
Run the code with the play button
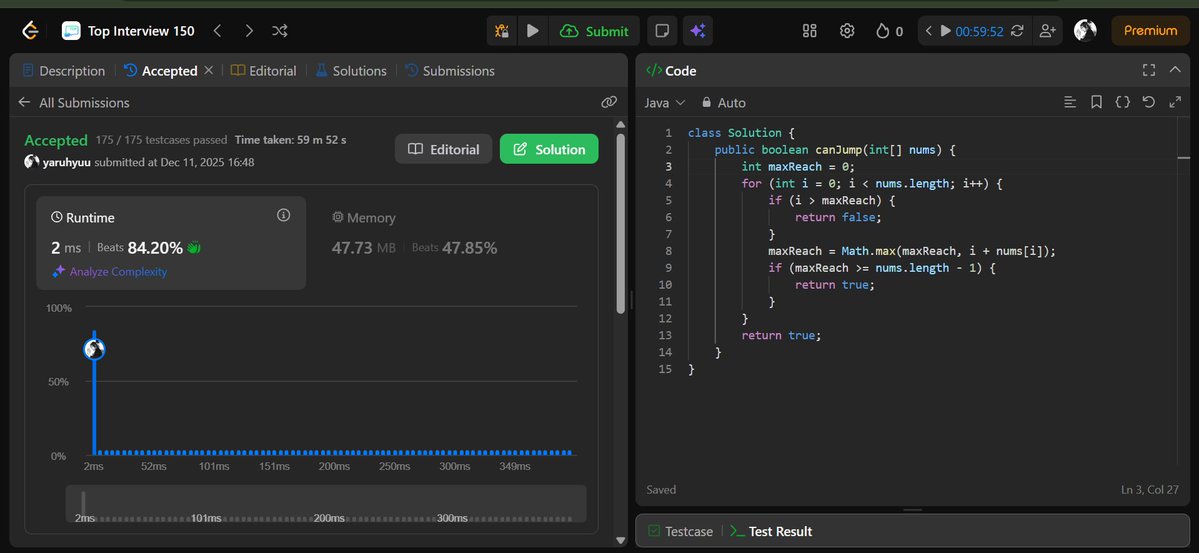pos(533,31)
